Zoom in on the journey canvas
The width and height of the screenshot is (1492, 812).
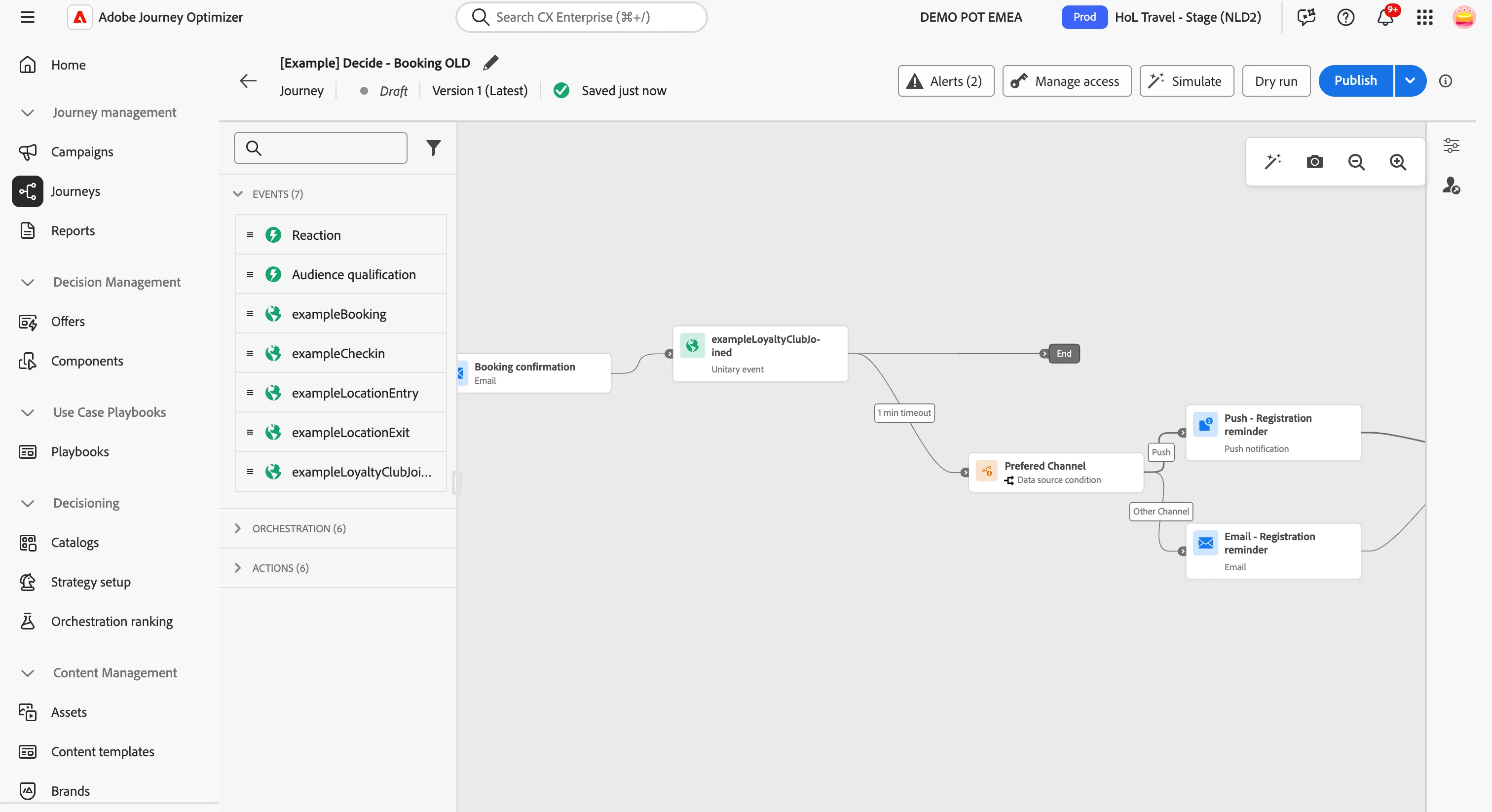point(1398,162)
